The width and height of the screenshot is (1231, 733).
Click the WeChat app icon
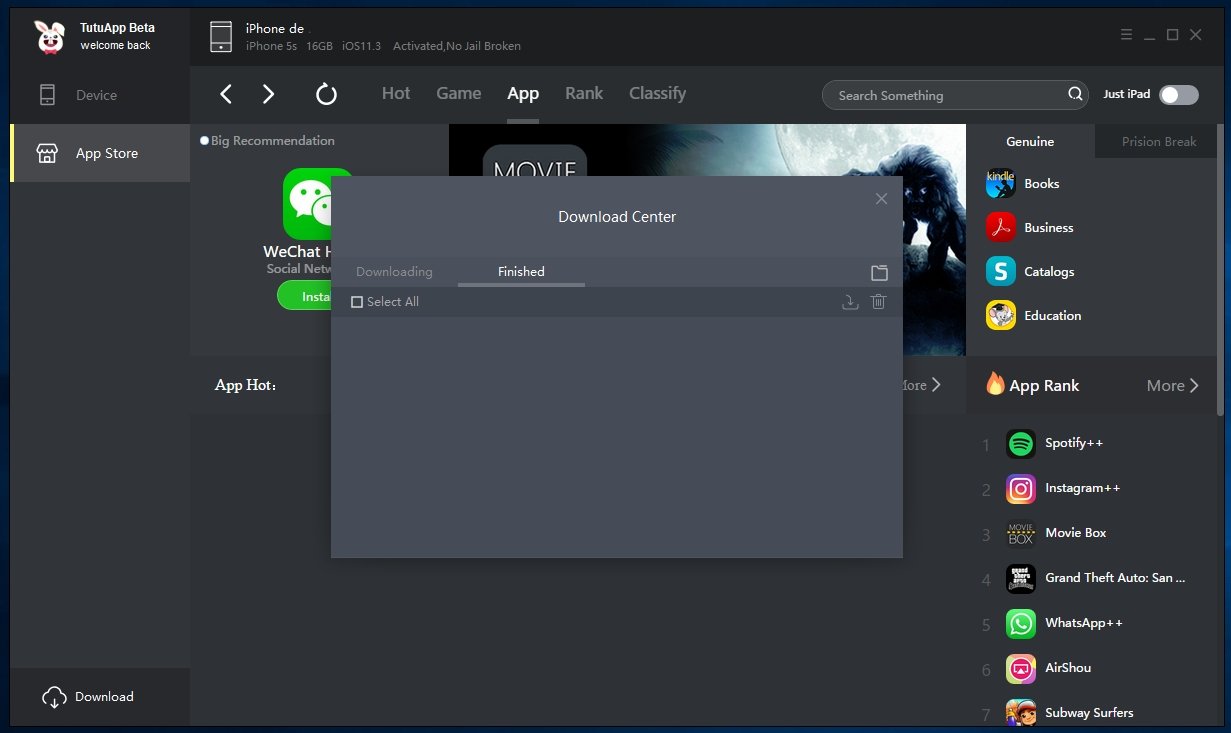[x=307, y=203]
